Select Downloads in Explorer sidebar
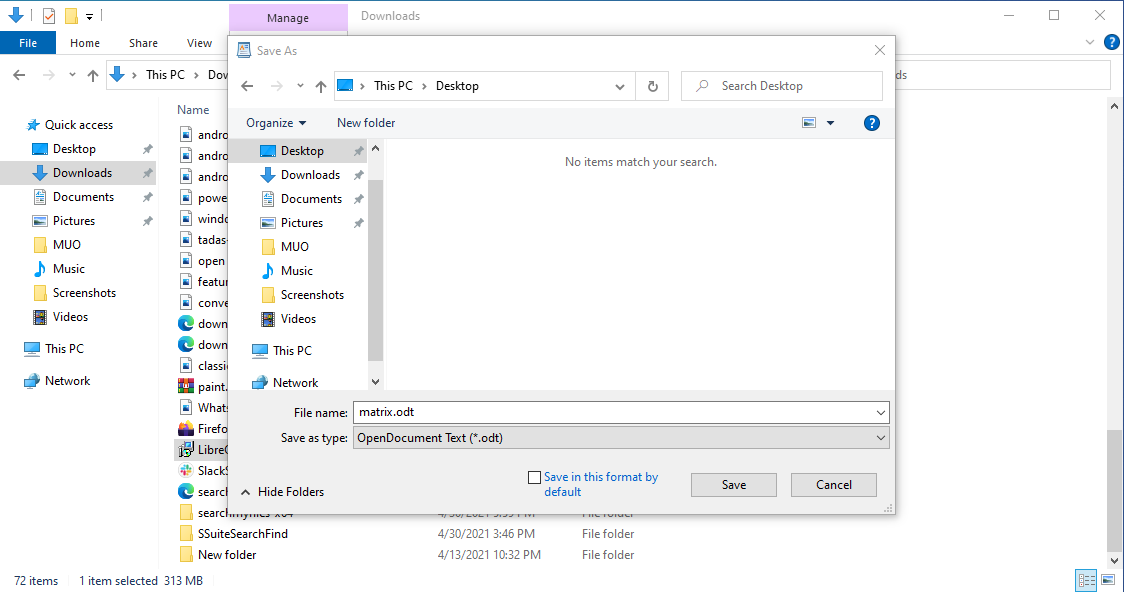 [82, 173]
